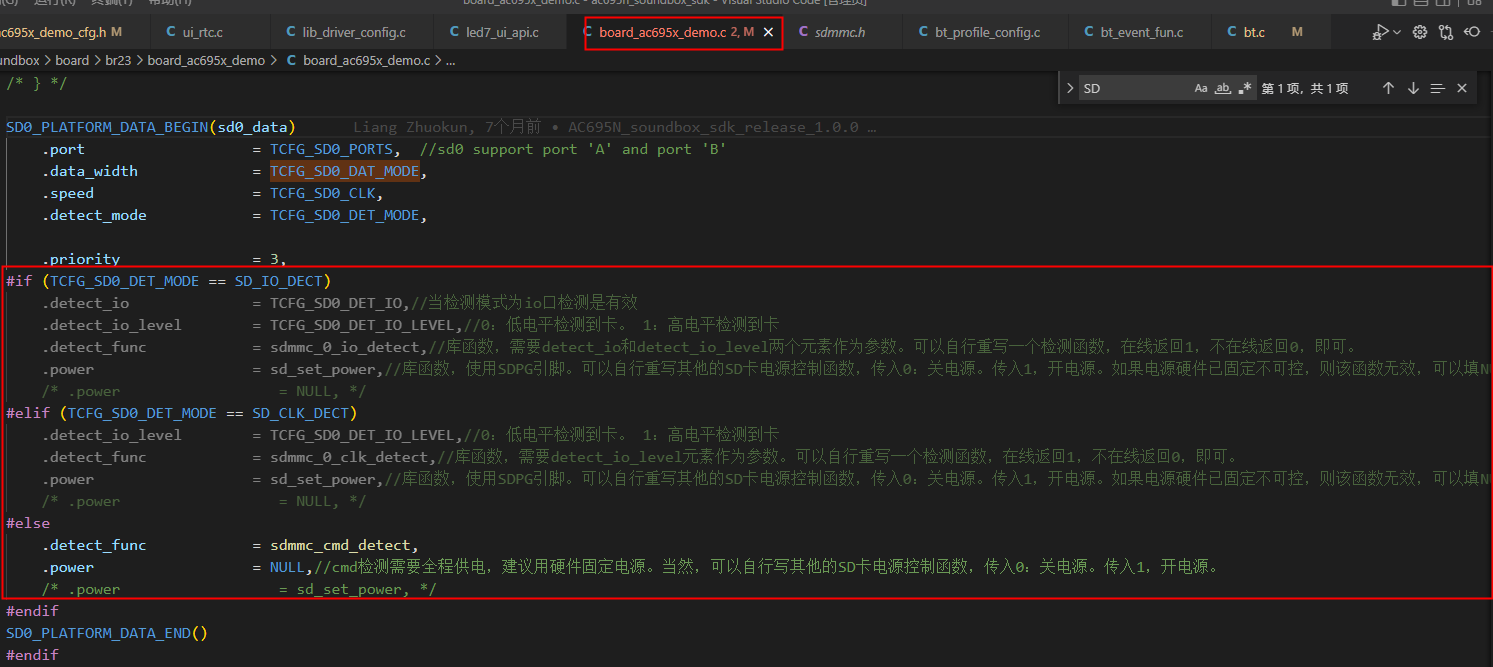The image size is (1493, 667).
Task: Click the sdmmc_0_clk_detect function name
Action: tap(349, 457)
